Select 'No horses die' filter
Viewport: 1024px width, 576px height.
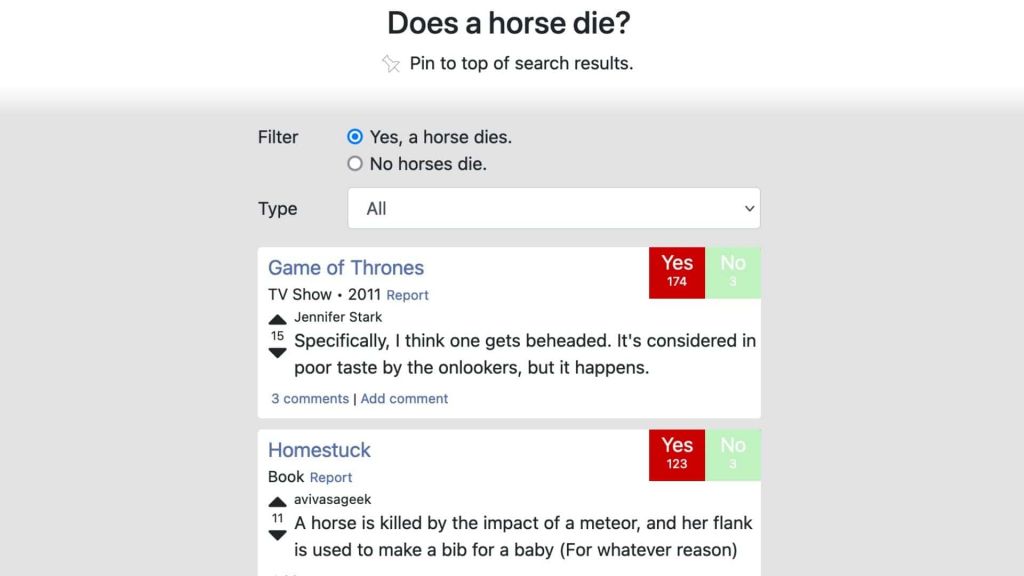coord(355,163)
